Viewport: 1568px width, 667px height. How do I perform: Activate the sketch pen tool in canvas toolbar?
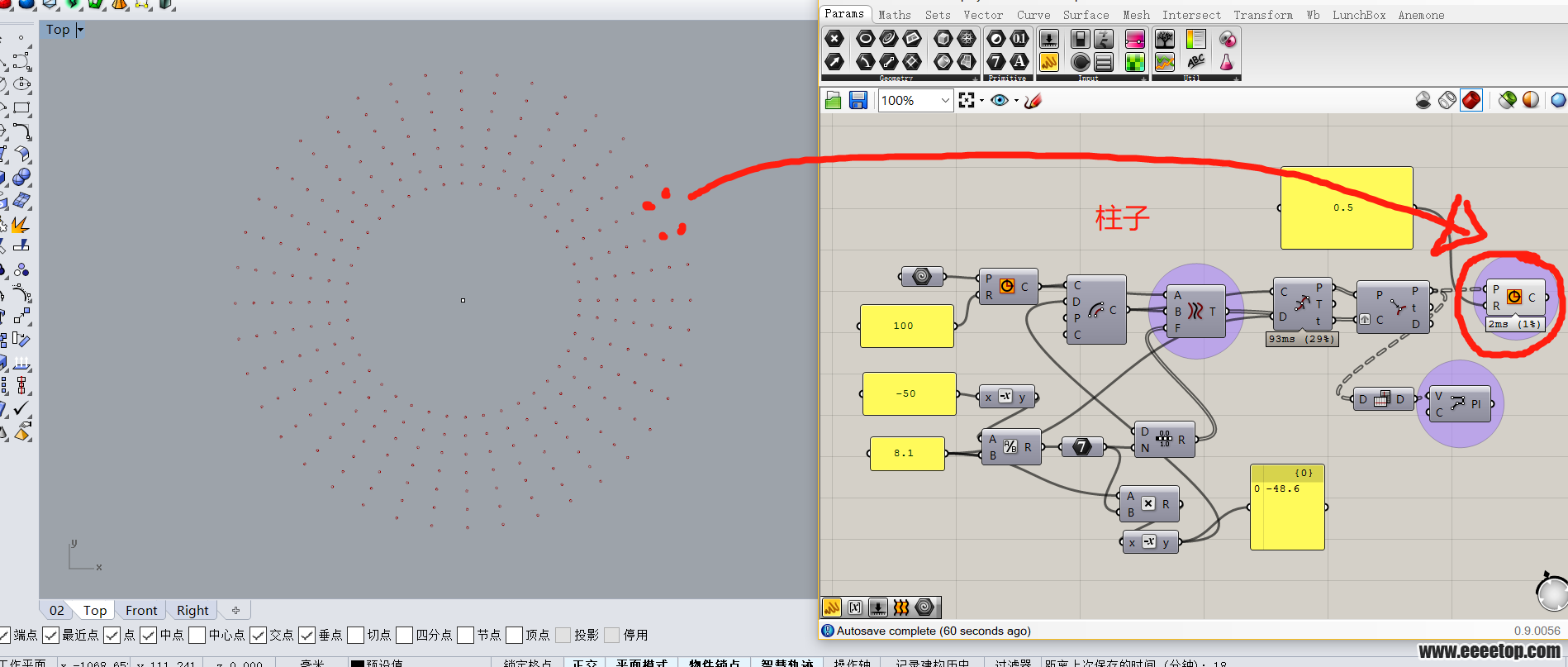click(x=1033, y=100)
